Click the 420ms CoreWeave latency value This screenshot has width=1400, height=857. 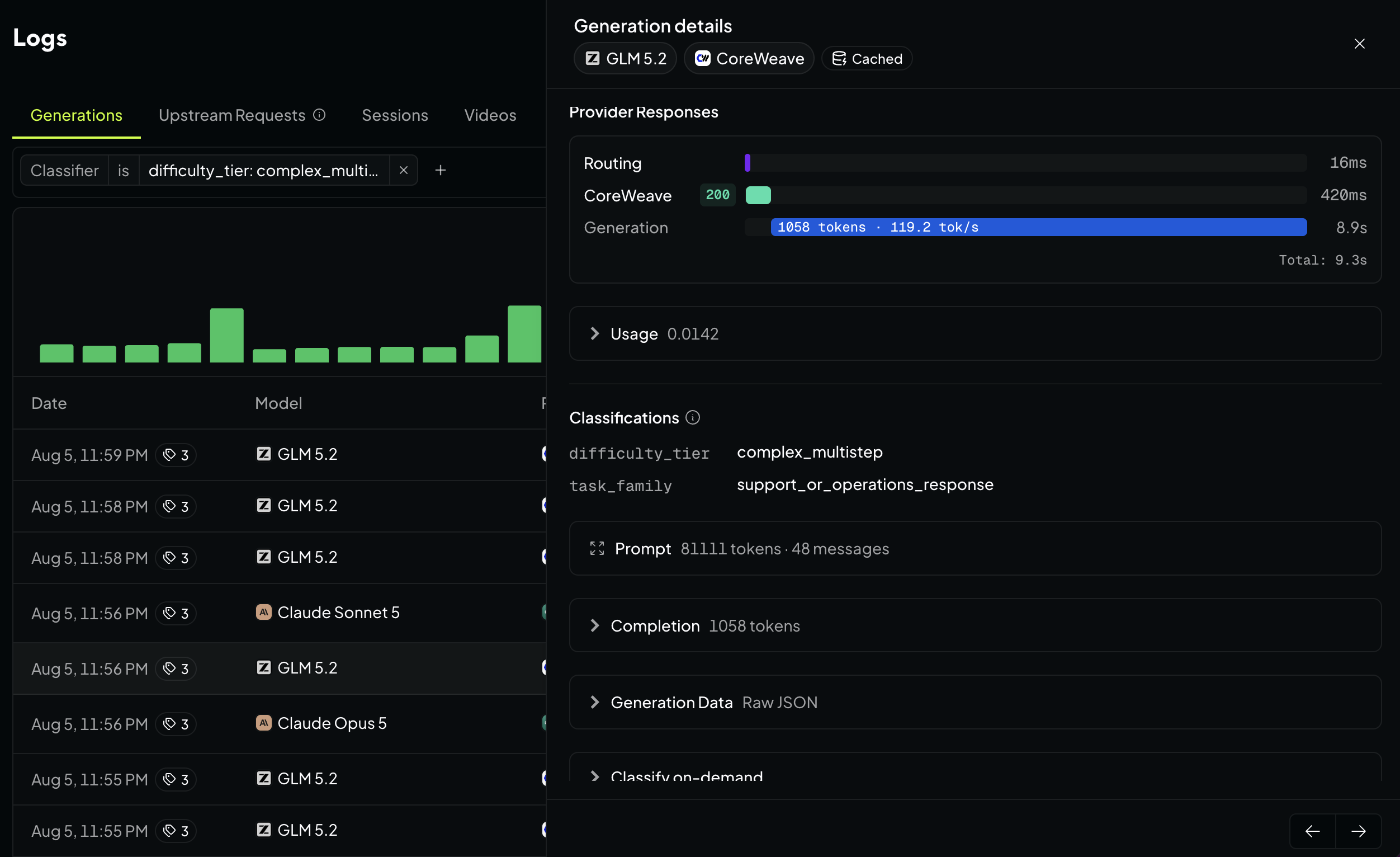pos(1343,195)
